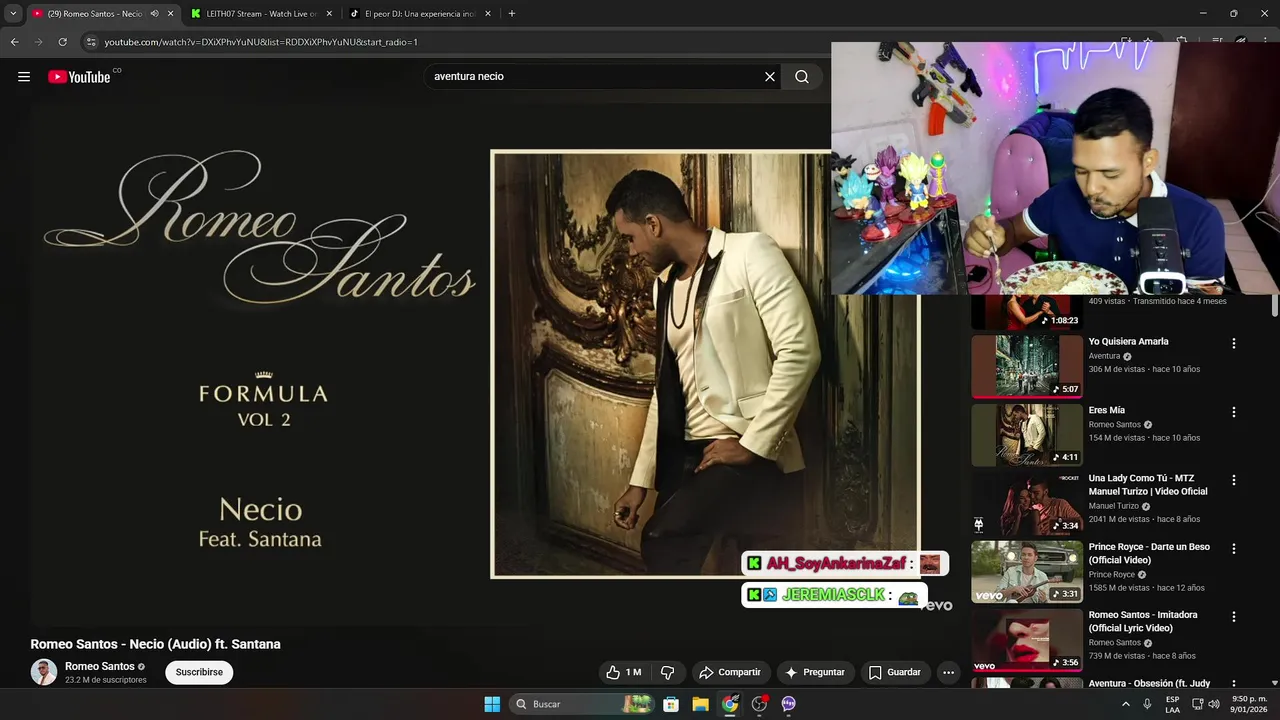Open Microsoft Store from taskbar
Viewport: 1280px width, 720px height.
coord(671,704)
